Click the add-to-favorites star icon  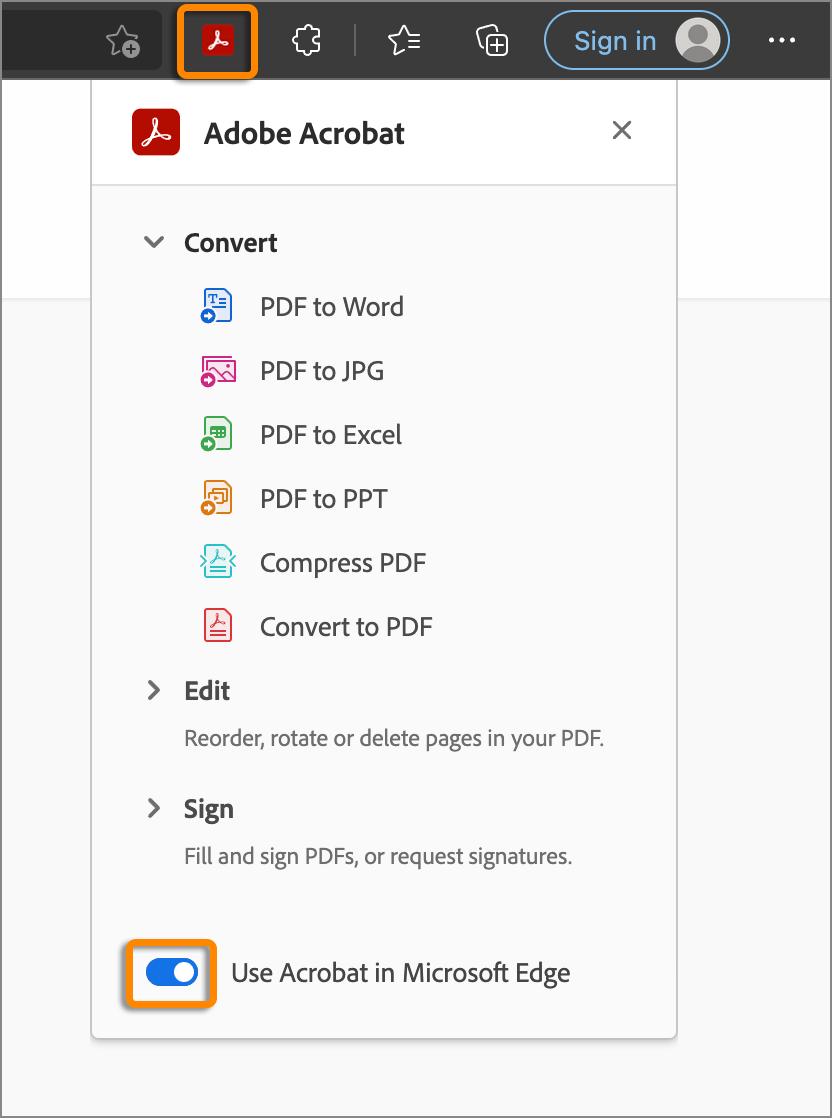click(x=122, y=40)
